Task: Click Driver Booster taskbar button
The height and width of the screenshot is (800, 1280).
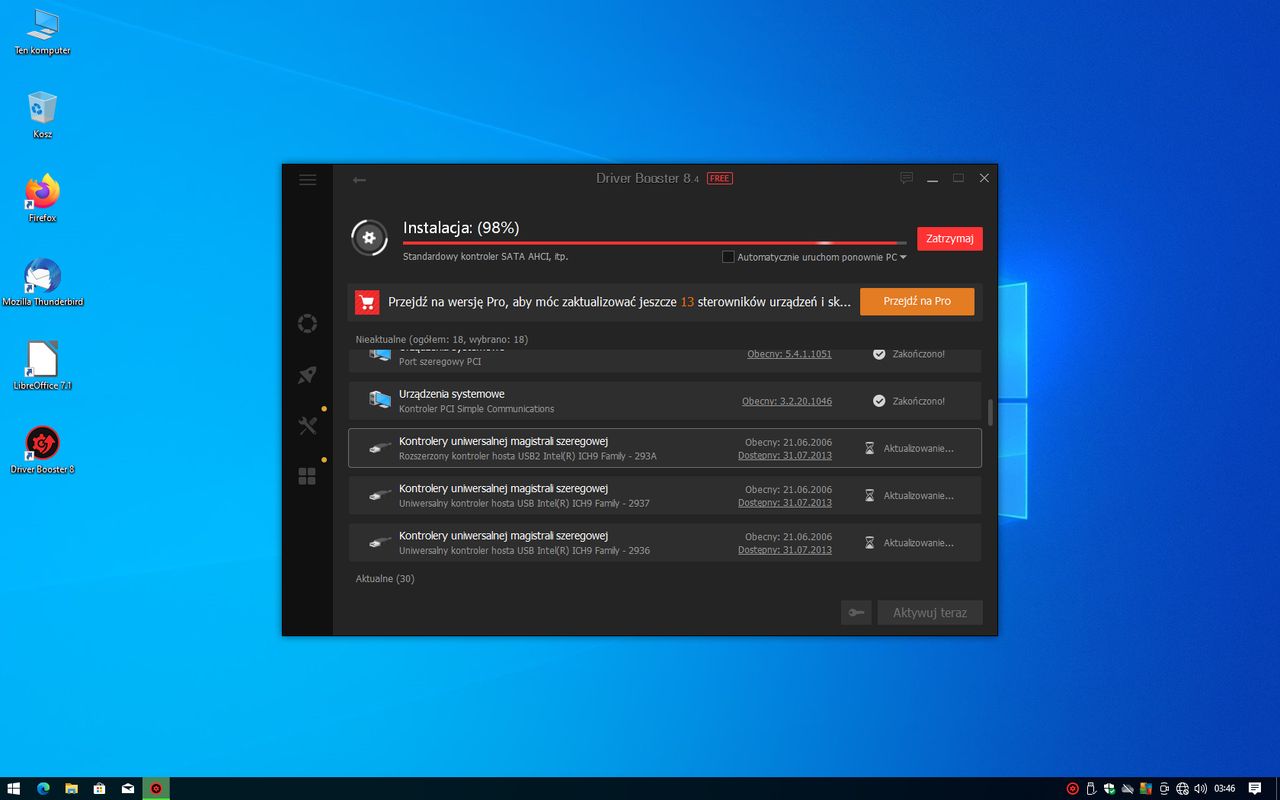Action: 156,788
